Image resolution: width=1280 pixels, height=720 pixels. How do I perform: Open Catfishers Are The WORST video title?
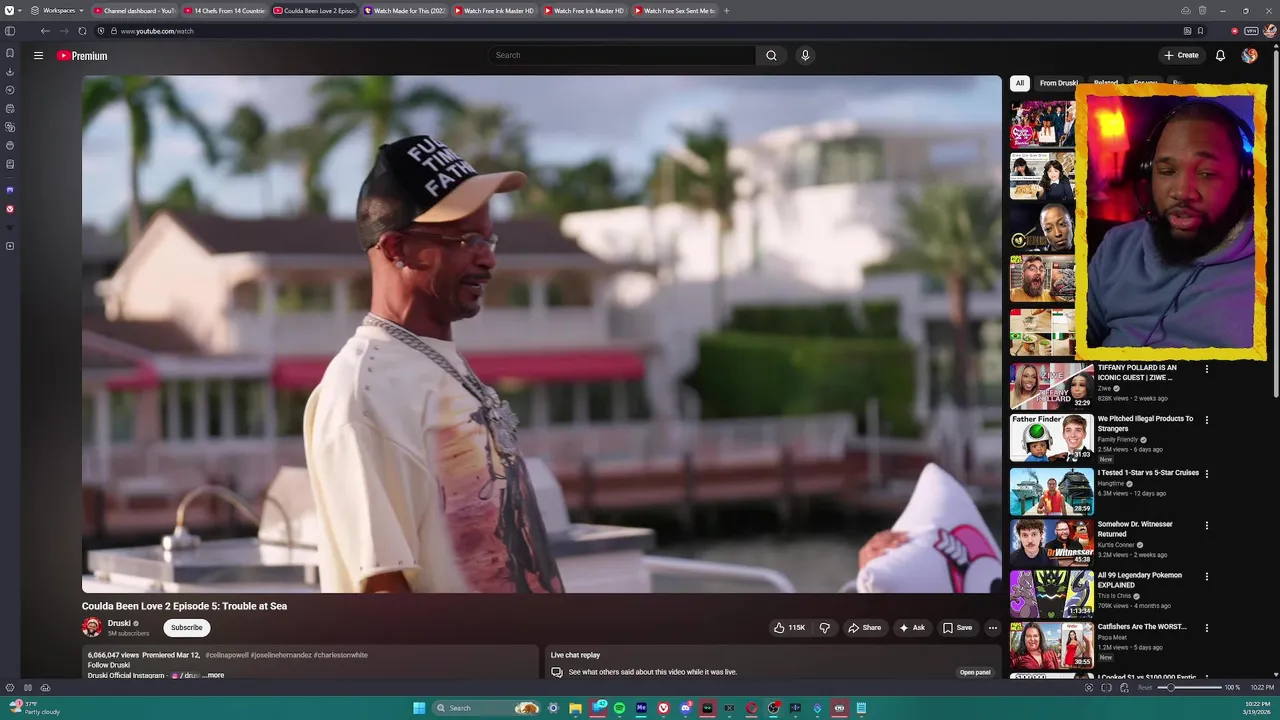1142,627
